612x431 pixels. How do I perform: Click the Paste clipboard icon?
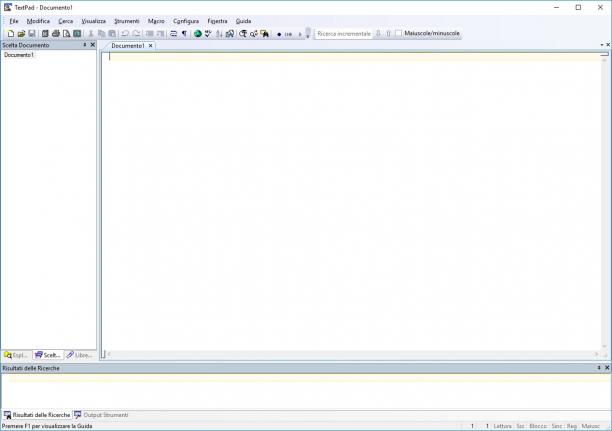[112, 34]
